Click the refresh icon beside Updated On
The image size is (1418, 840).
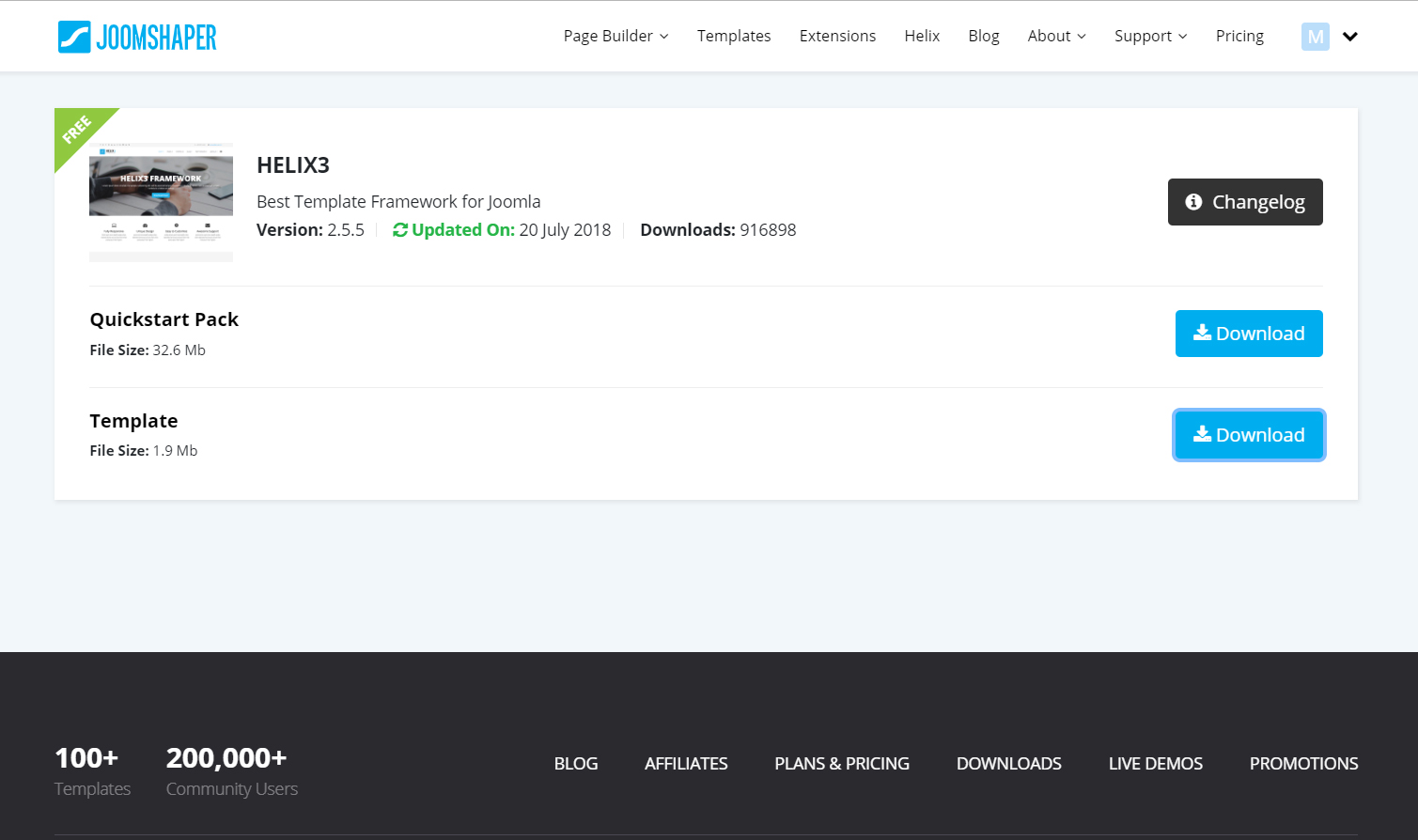click(400, 230)
